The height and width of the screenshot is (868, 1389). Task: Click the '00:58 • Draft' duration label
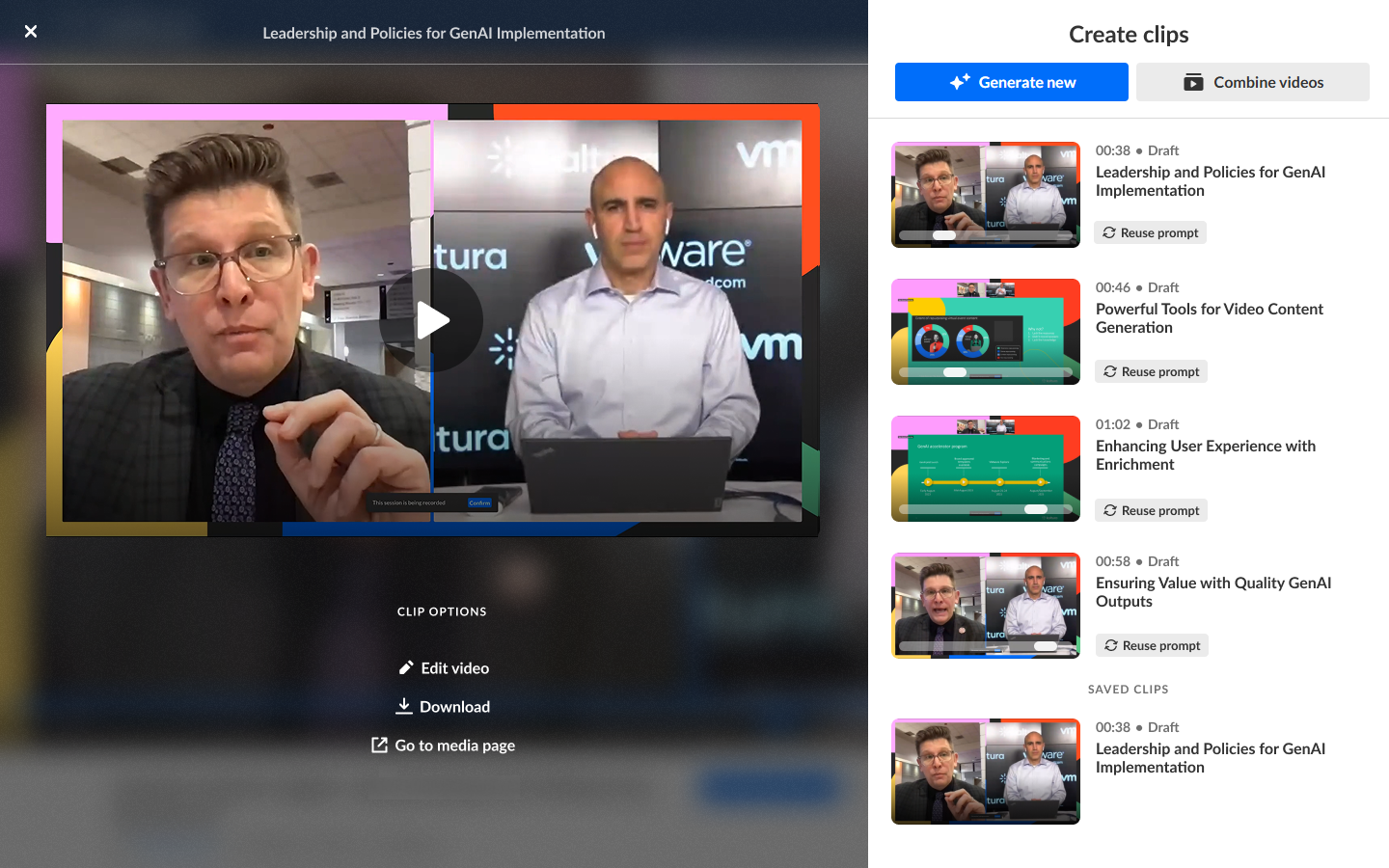1137,561
